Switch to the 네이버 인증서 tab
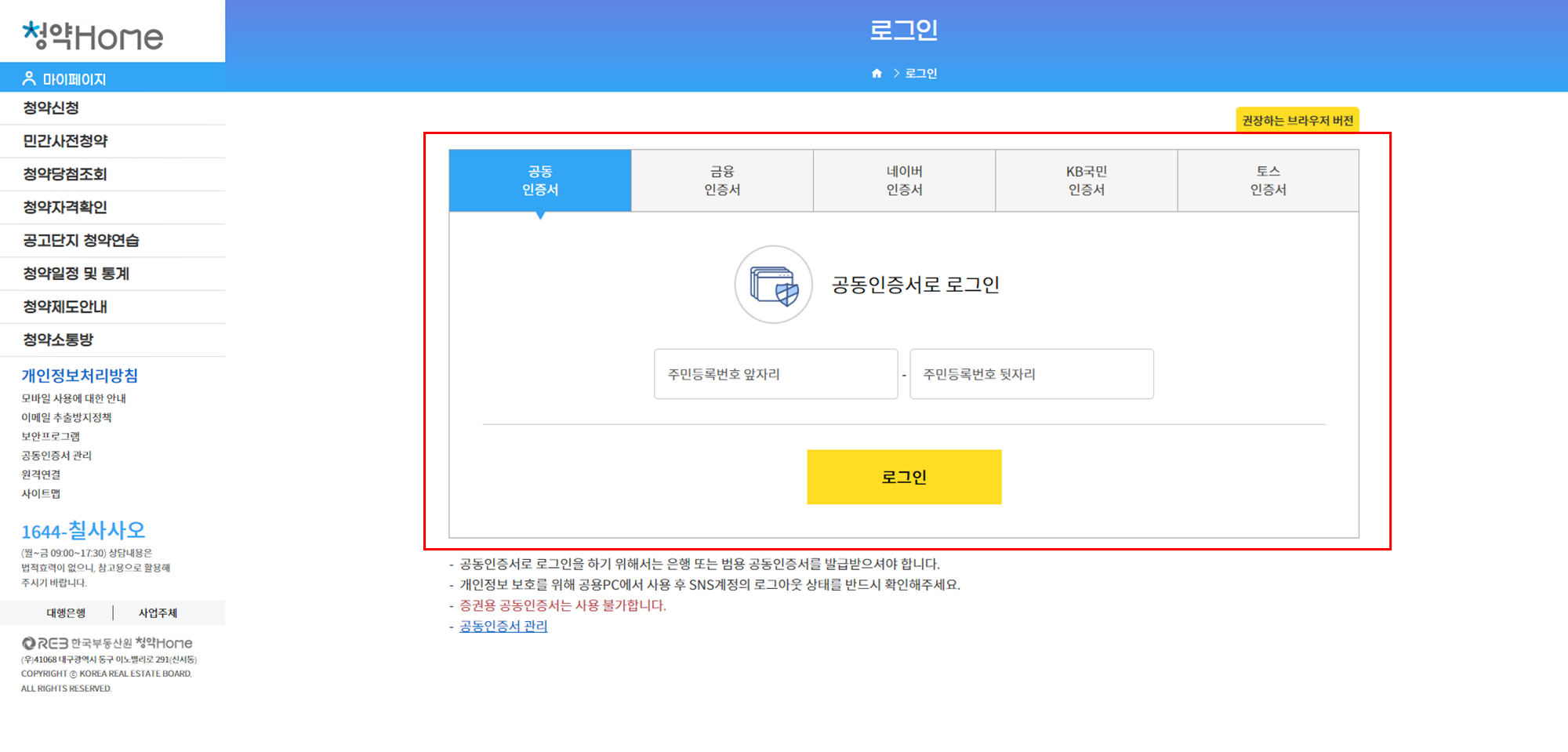Image resolution: width=1568 pixels, height=752 pixels. 903,180
